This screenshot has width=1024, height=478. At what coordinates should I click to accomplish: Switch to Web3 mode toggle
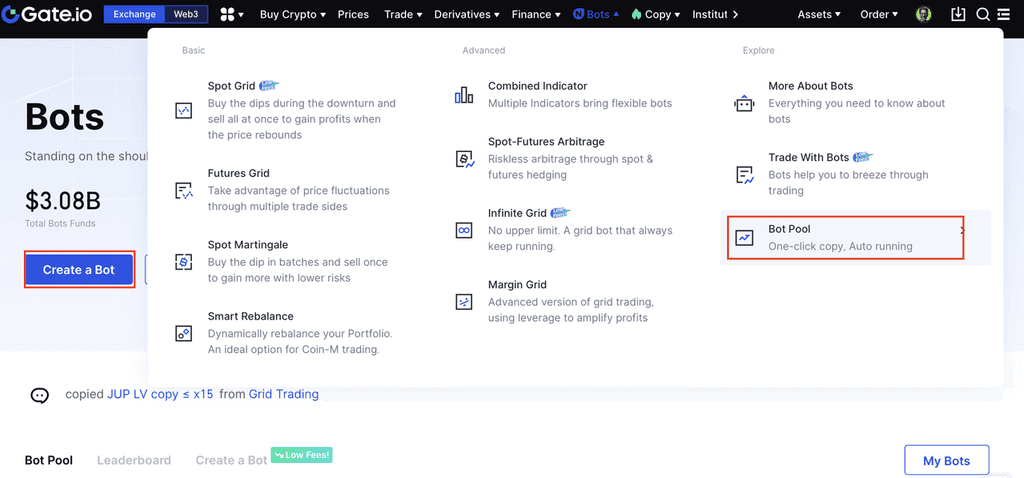coord(186,15)
